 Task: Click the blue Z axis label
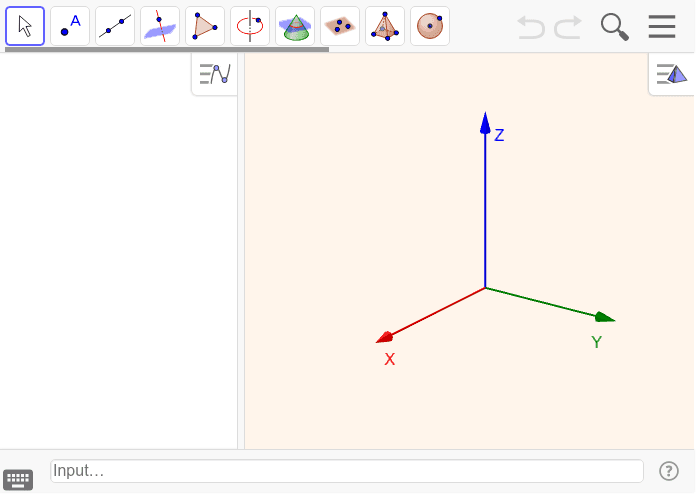pyautogui.click(x=499, y=135)
